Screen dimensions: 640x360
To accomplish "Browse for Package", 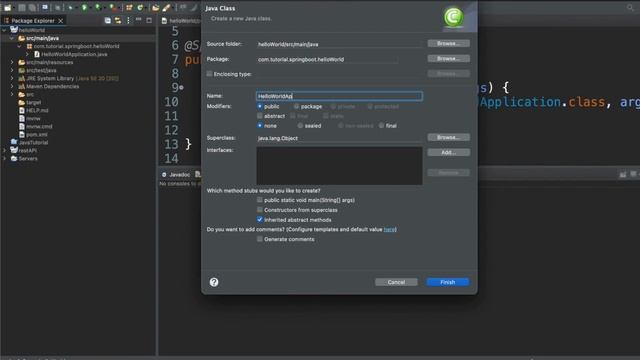I will tap(449, 58).
